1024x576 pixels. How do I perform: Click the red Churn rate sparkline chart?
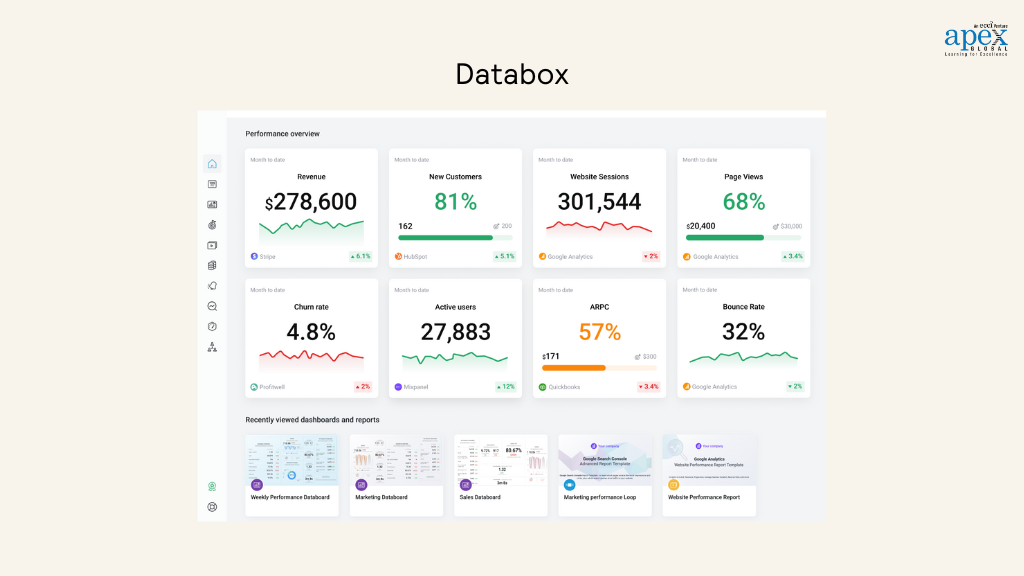[312, 358]
